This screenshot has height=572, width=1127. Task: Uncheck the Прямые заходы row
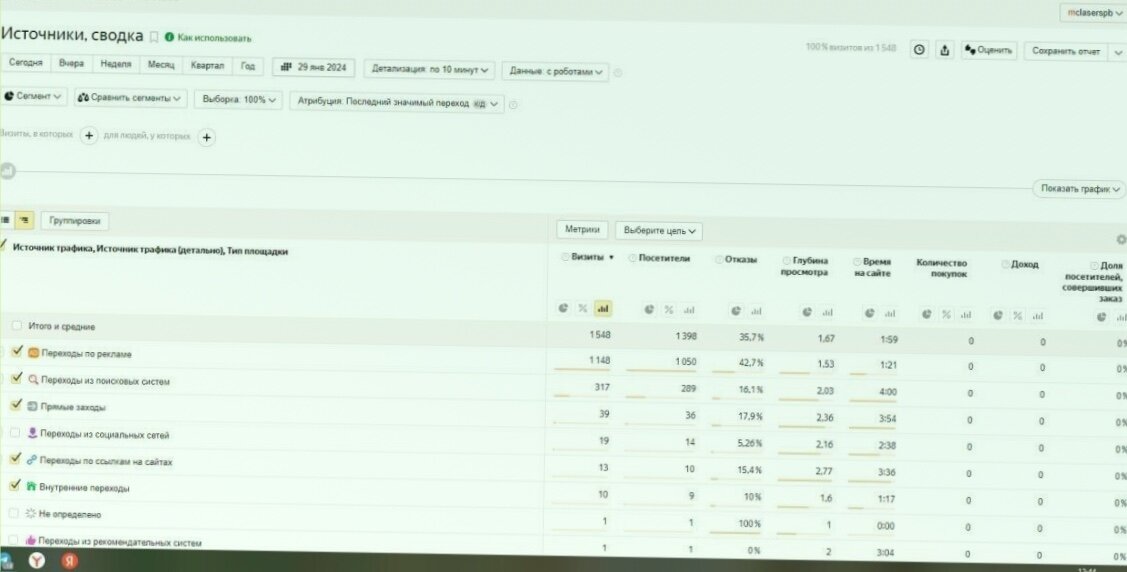coord(16,405)
